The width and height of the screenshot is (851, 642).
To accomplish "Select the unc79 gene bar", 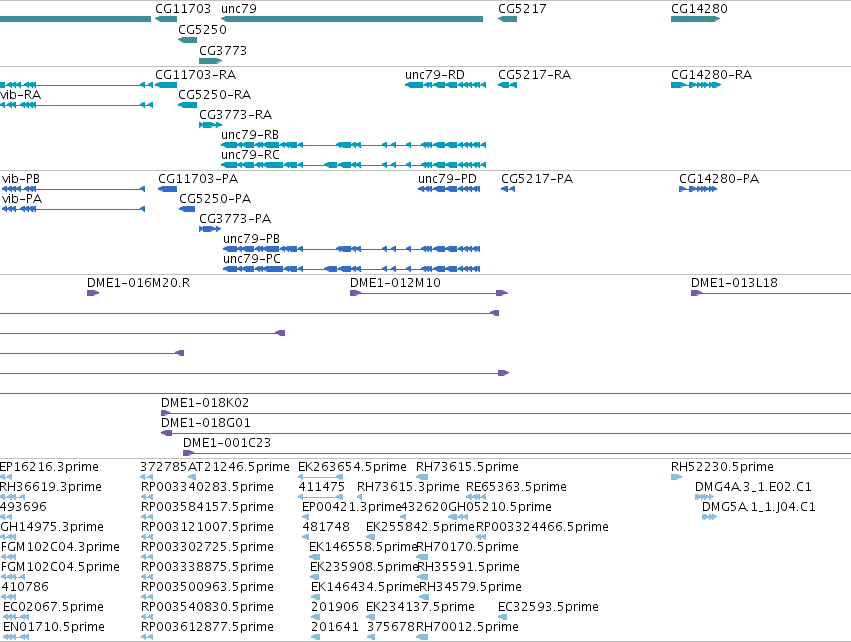I will coord(352,19).
